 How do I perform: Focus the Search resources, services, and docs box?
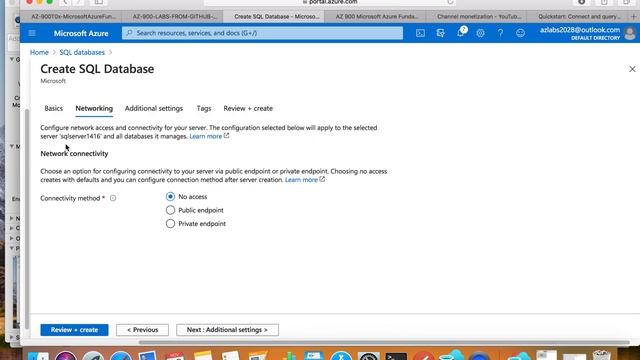[x=262, y=33]
